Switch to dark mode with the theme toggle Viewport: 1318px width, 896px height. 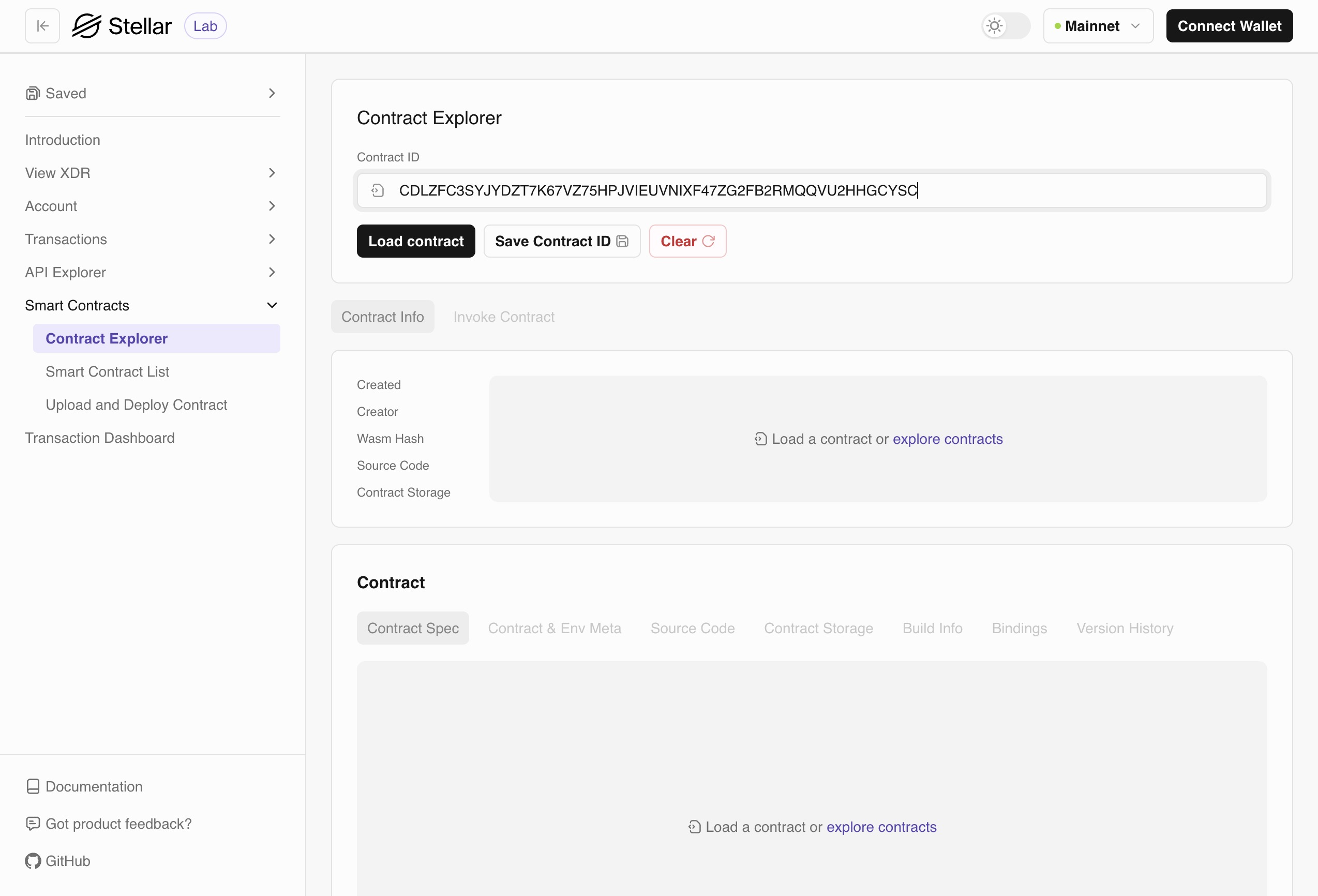click(x=1005, y=25)
